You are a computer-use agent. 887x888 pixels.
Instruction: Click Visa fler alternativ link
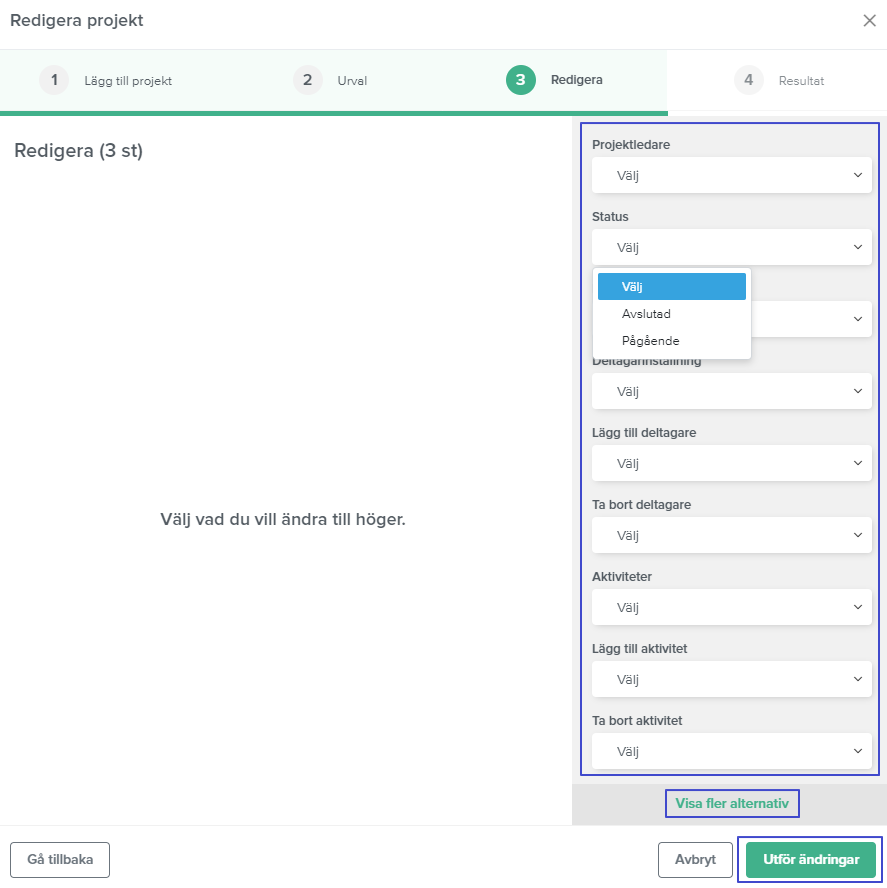[x=732, y=803]
